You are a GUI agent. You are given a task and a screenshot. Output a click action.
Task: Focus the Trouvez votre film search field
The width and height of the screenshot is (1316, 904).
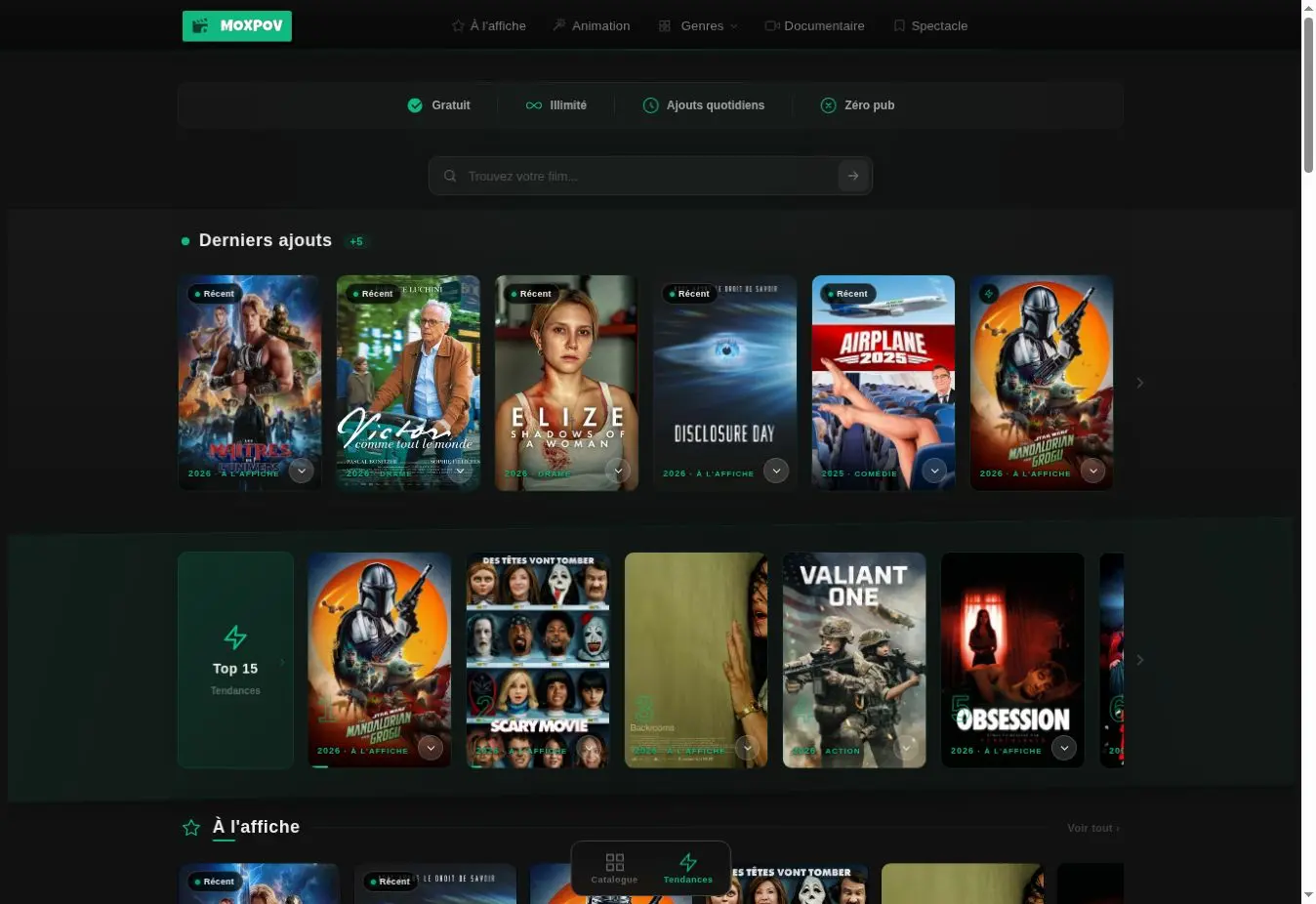point(649,176)
